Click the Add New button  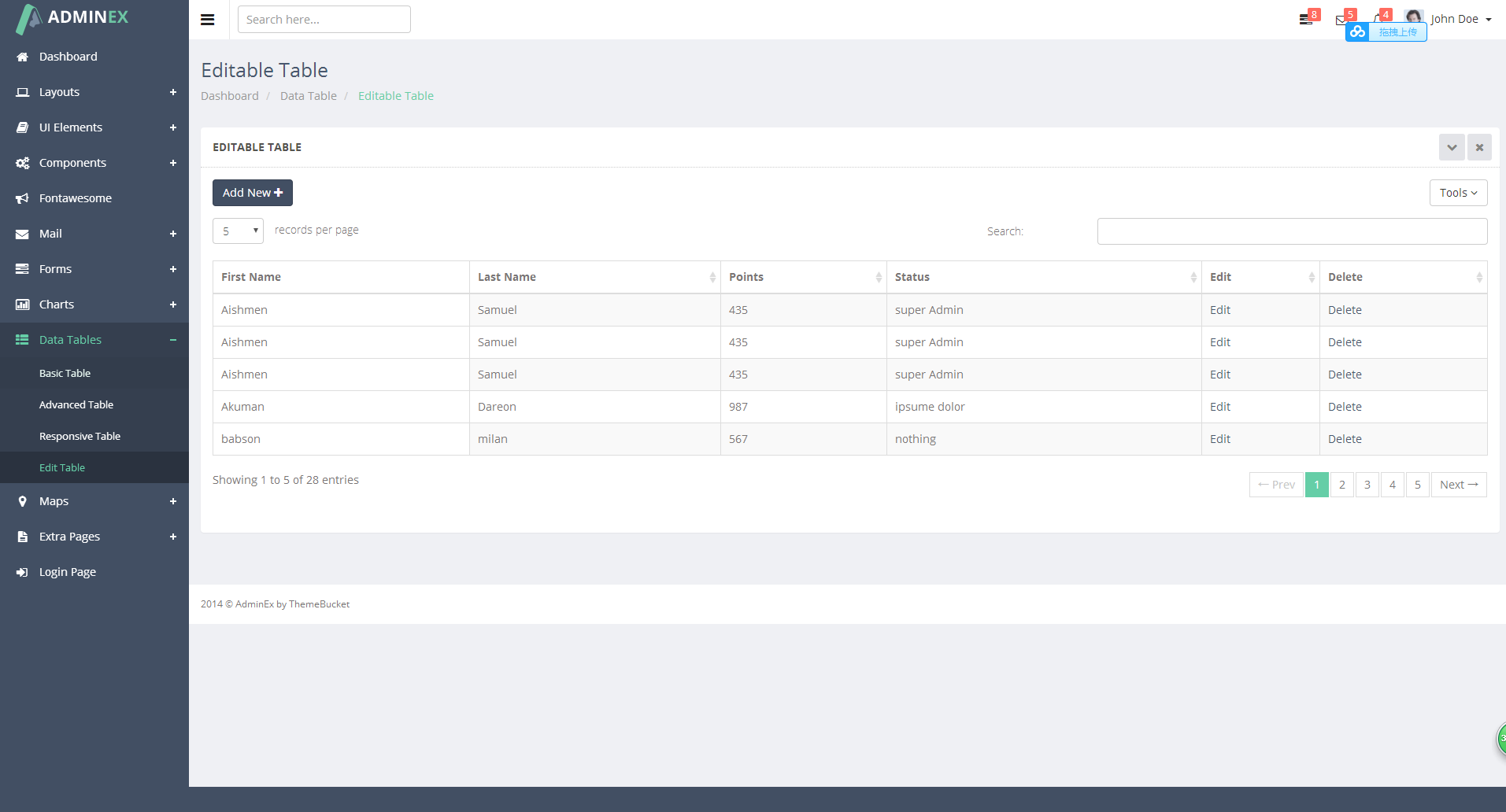pyautogui.click(x=253, y=193)
